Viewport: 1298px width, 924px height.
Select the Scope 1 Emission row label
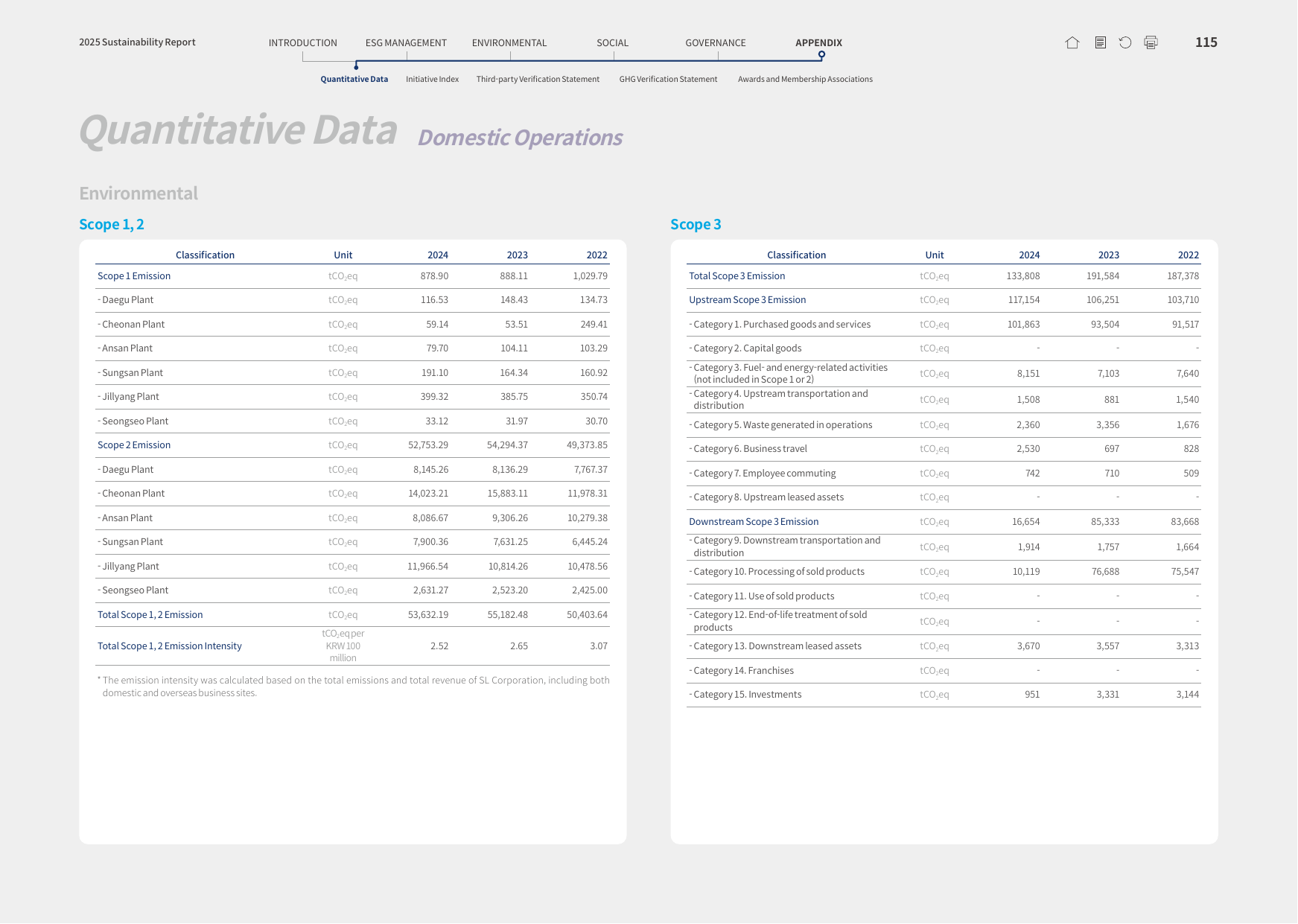[134, 276]
